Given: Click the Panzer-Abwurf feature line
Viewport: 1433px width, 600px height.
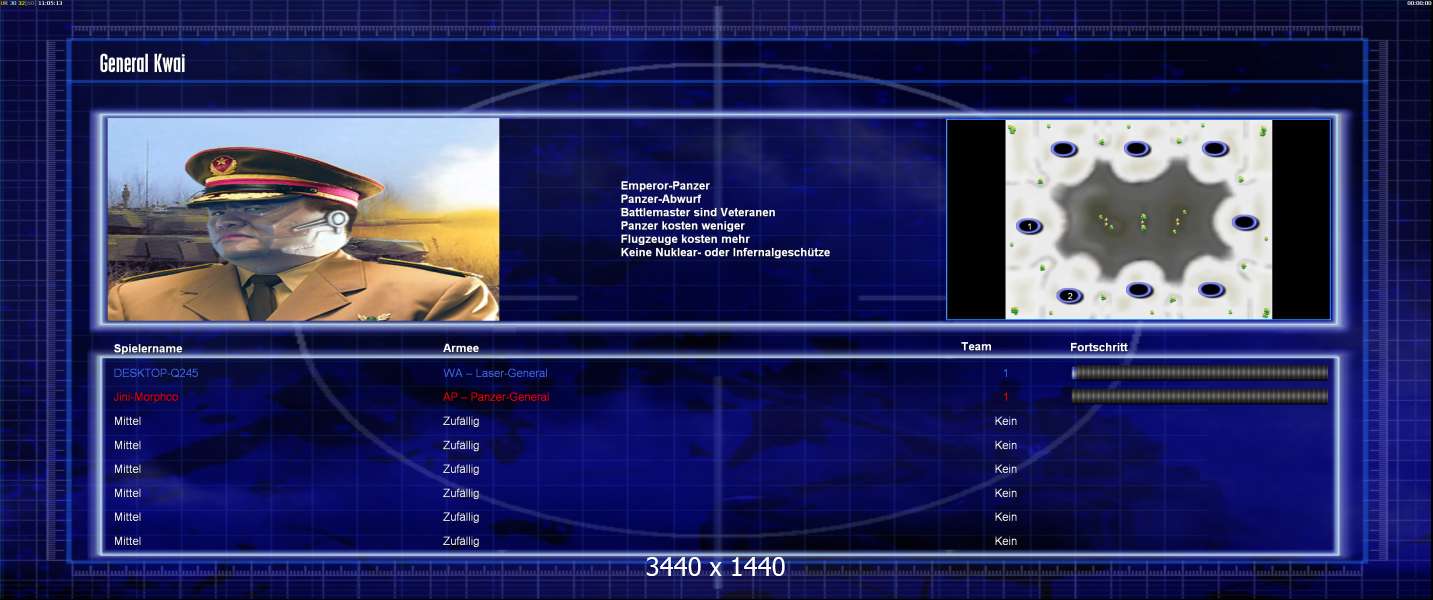Looking at the screenshot, I should 661,199.
